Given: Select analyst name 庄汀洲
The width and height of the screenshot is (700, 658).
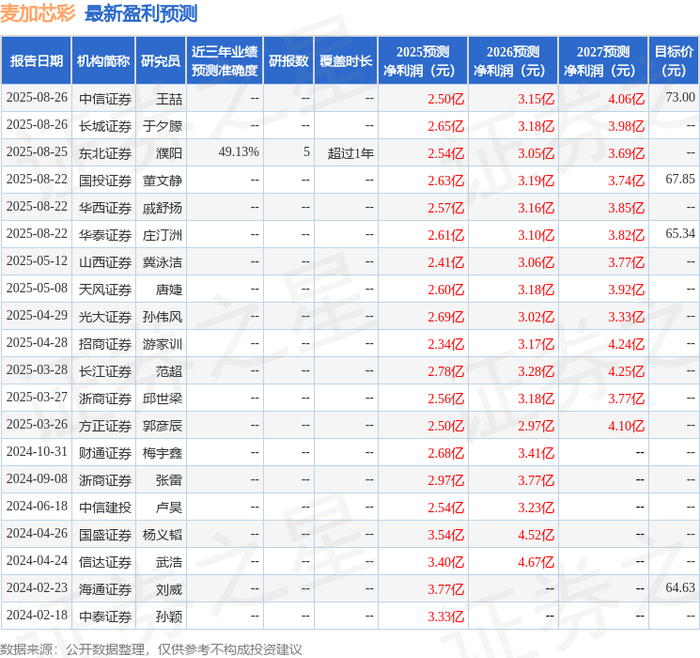Looking at the screenshot, I should (162, 235).
